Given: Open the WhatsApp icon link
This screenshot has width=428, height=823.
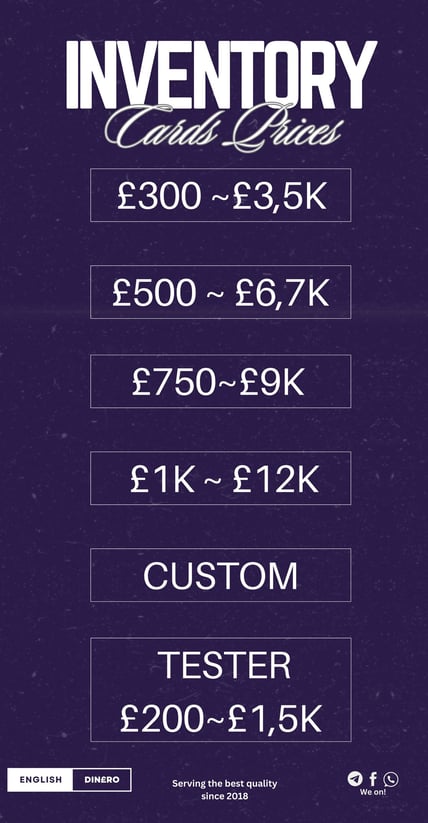Looking at the screenshot, I should pos(391,779).
